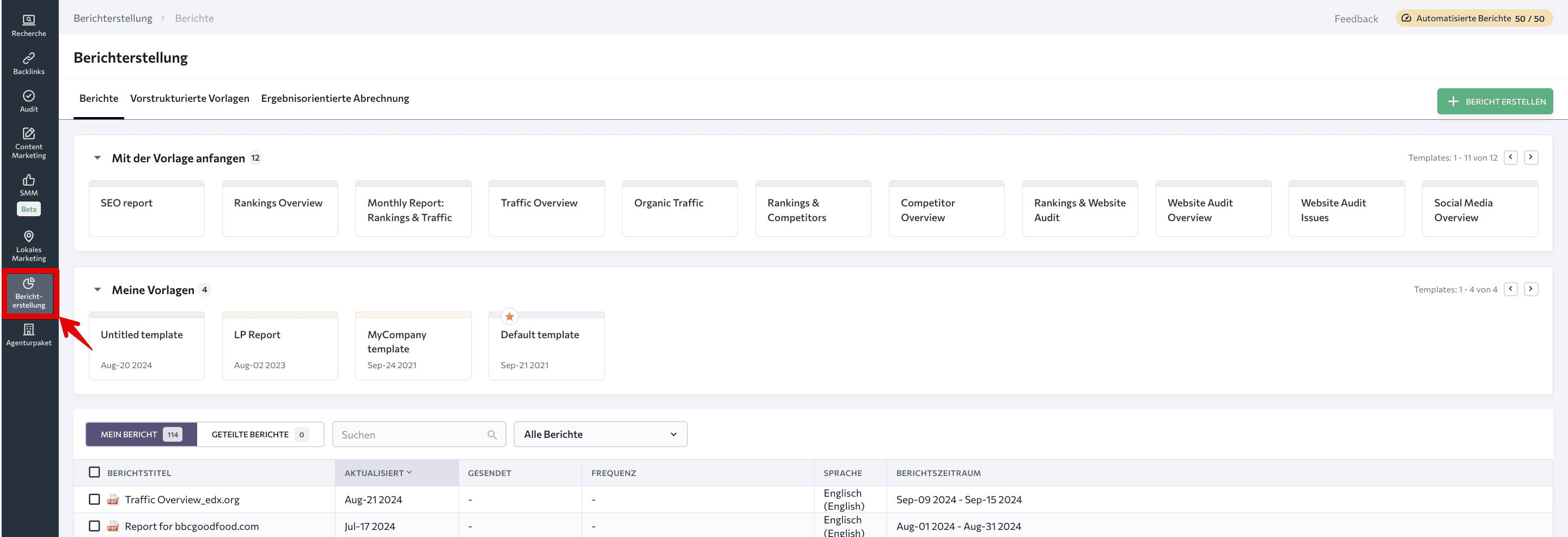
Task: Click the Bericht erstellen button
Action: [x=1494, y=102]
